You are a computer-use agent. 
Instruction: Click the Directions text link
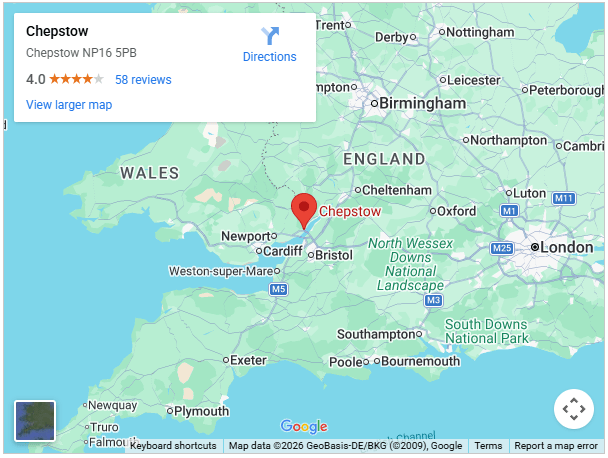coord(269,57)
